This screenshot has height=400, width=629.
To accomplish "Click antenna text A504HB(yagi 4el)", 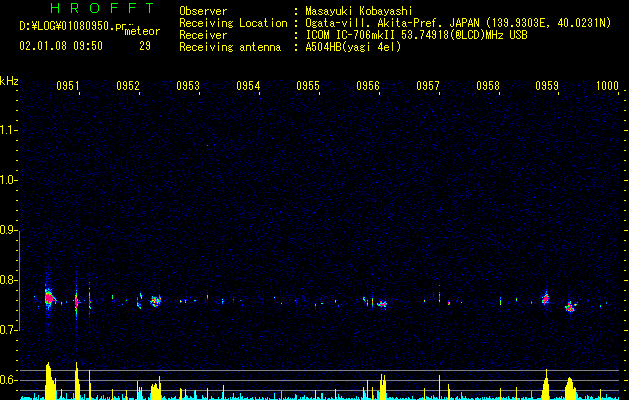I will (353, 47).
